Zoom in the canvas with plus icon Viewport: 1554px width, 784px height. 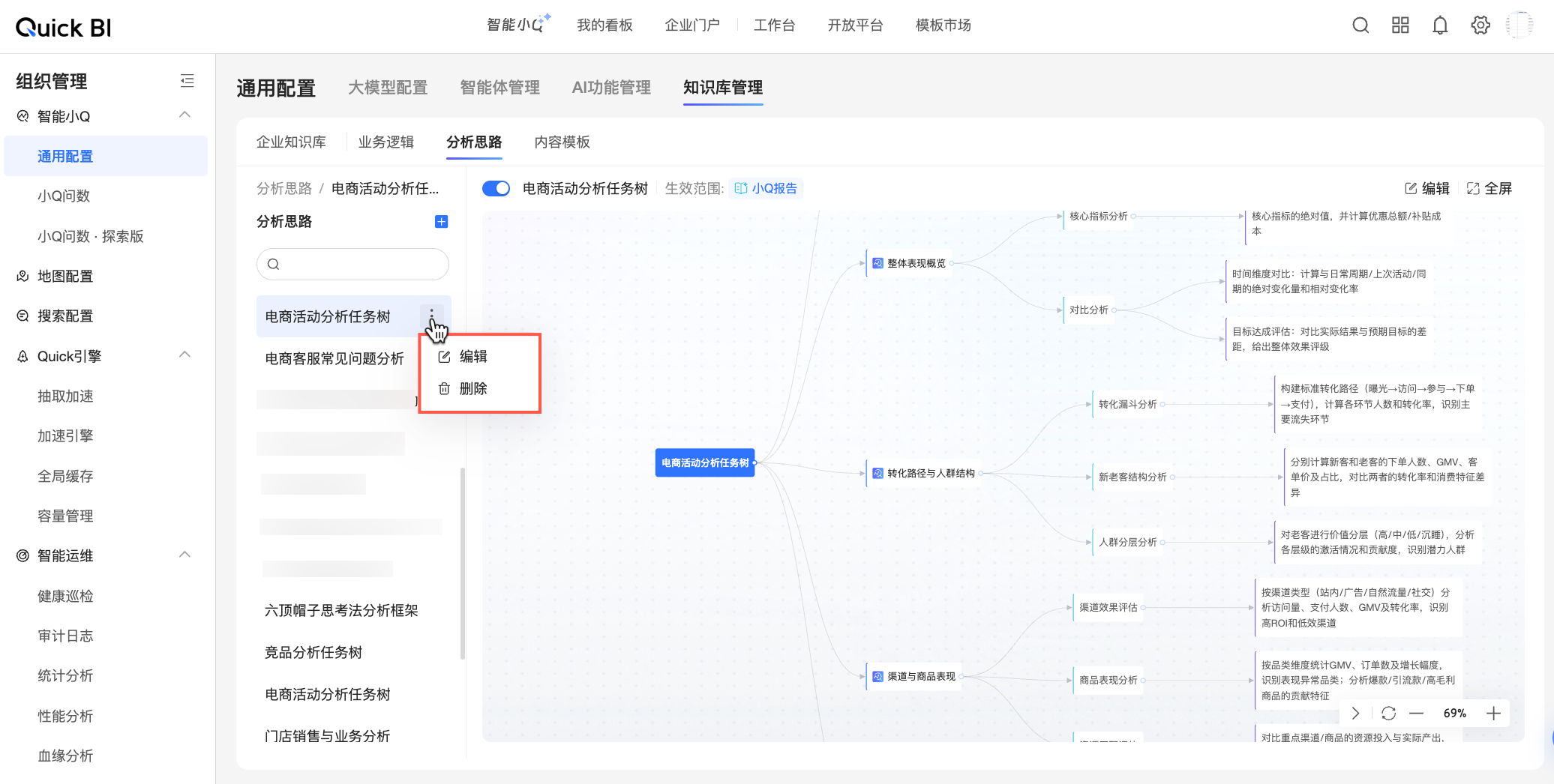(x=1493, y=714)
